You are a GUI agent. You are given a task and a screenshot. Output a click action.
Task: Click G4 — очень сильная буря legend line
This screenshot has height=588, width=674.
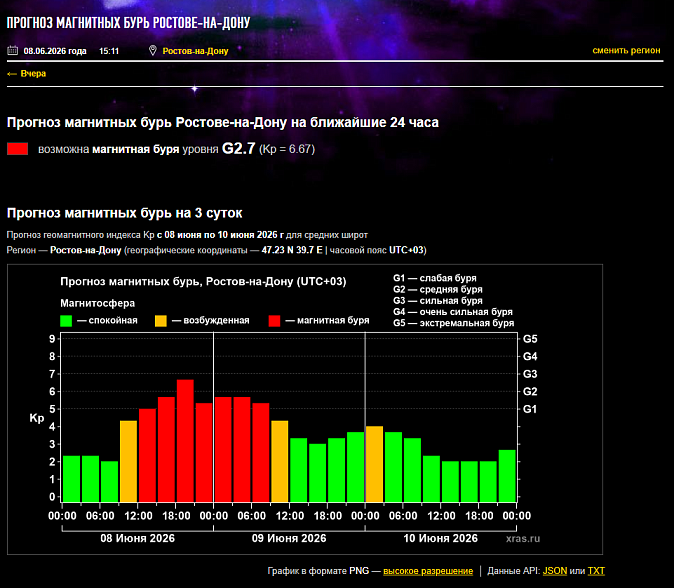(x=453, y=312)
